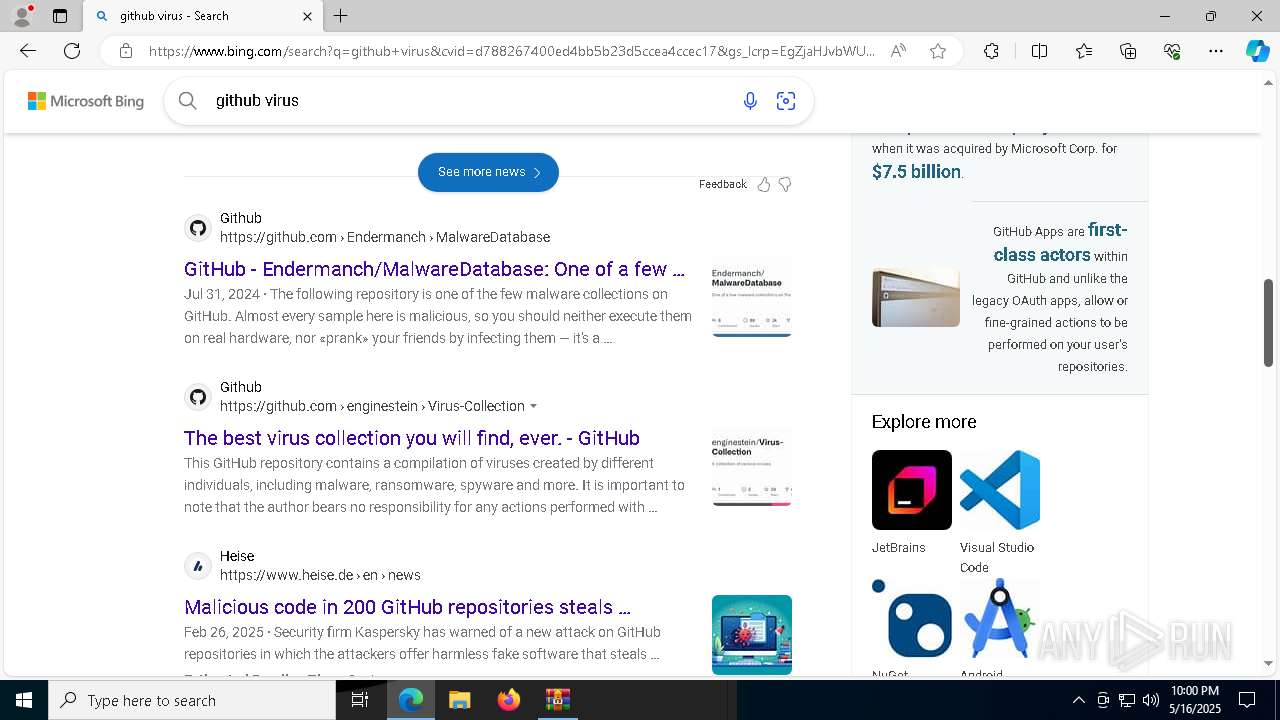This screenshot has width=1280, height=720.
Task: Open the Extensions icon
Action: pos(991,51)
